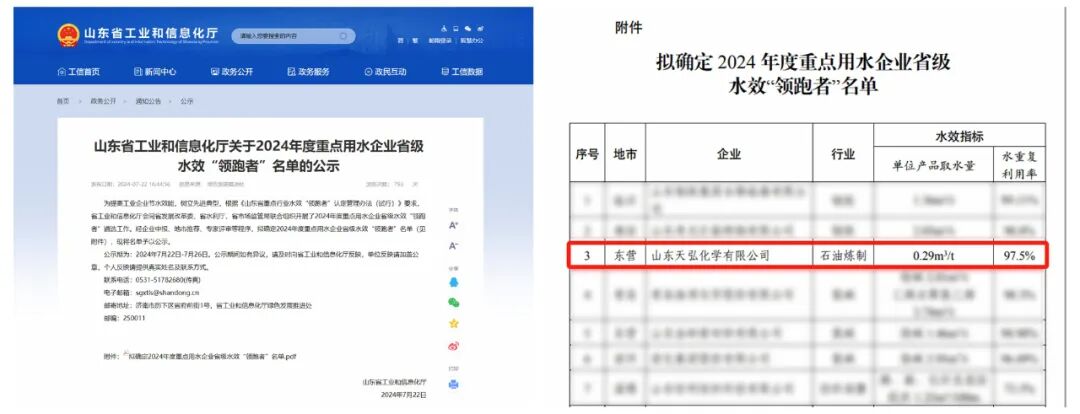Go to 首页 in the breadcrumb
The image size is (1080, 414).
(x=63, y=101)
